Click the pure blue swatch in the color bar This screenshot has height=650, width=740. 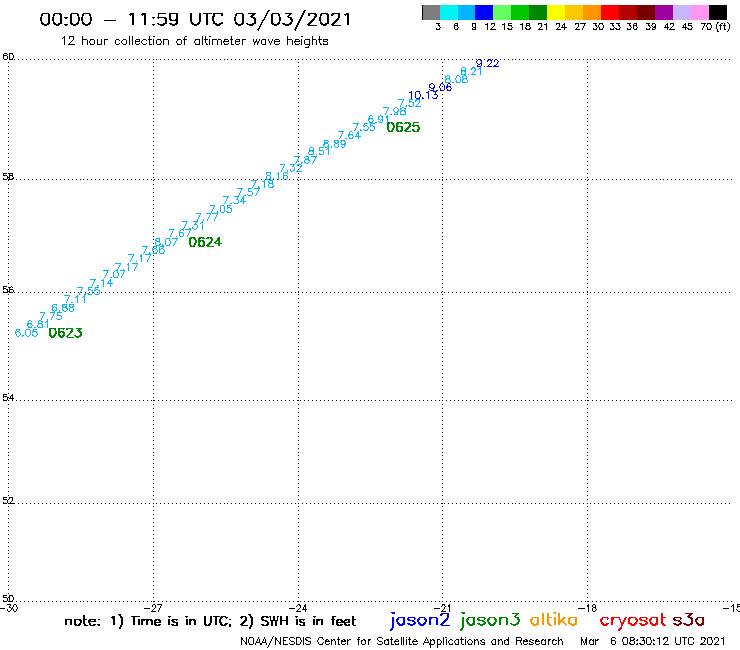(x=485, y=12)
